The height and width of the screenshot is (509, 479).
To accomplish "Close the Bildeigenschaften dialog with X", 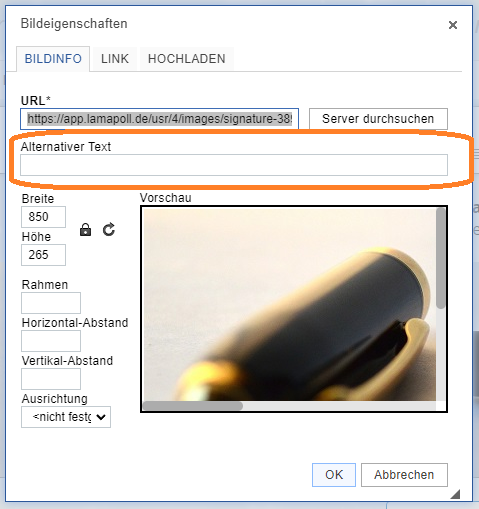I will pos(453,25).
